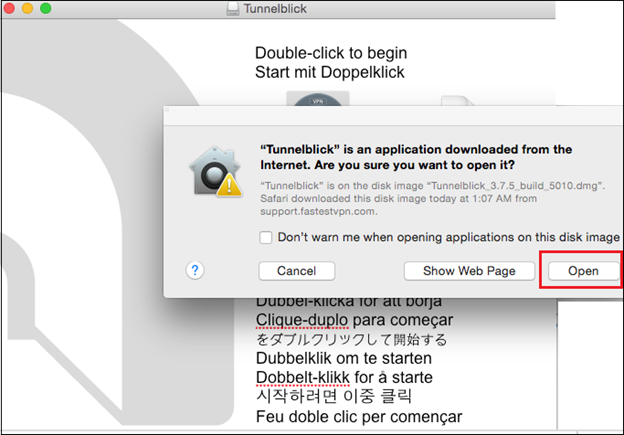
Task: Click the 'Double-click to begin' text
Action: point(331,53)
